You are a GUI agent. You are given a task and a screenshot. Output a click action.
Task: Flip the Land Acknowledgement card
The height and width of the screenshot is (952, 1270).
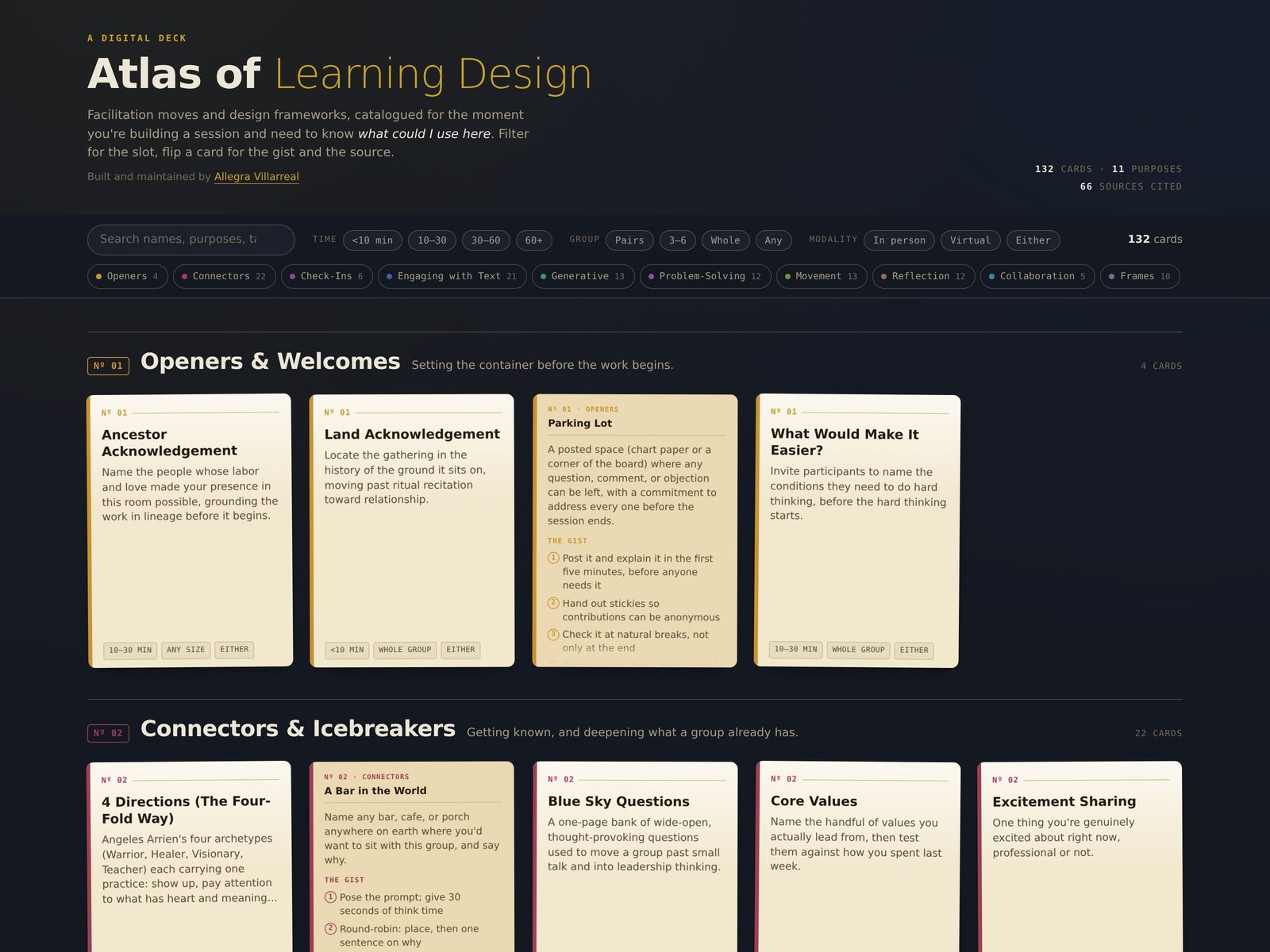(x=412, y=531)
